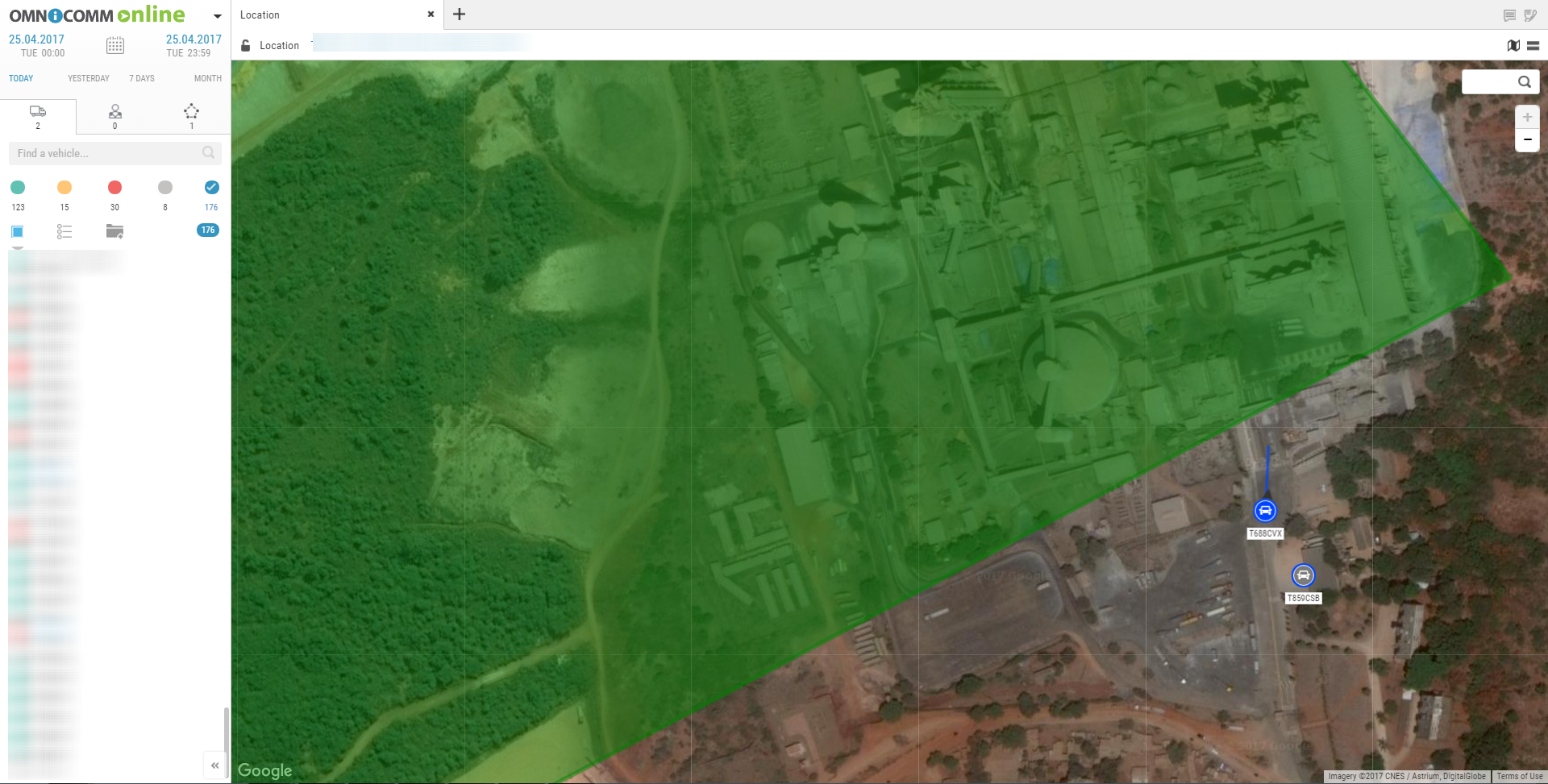Switch to the vehicles tab
Screen dimensions: 1548x784
[x=38, y=117]
